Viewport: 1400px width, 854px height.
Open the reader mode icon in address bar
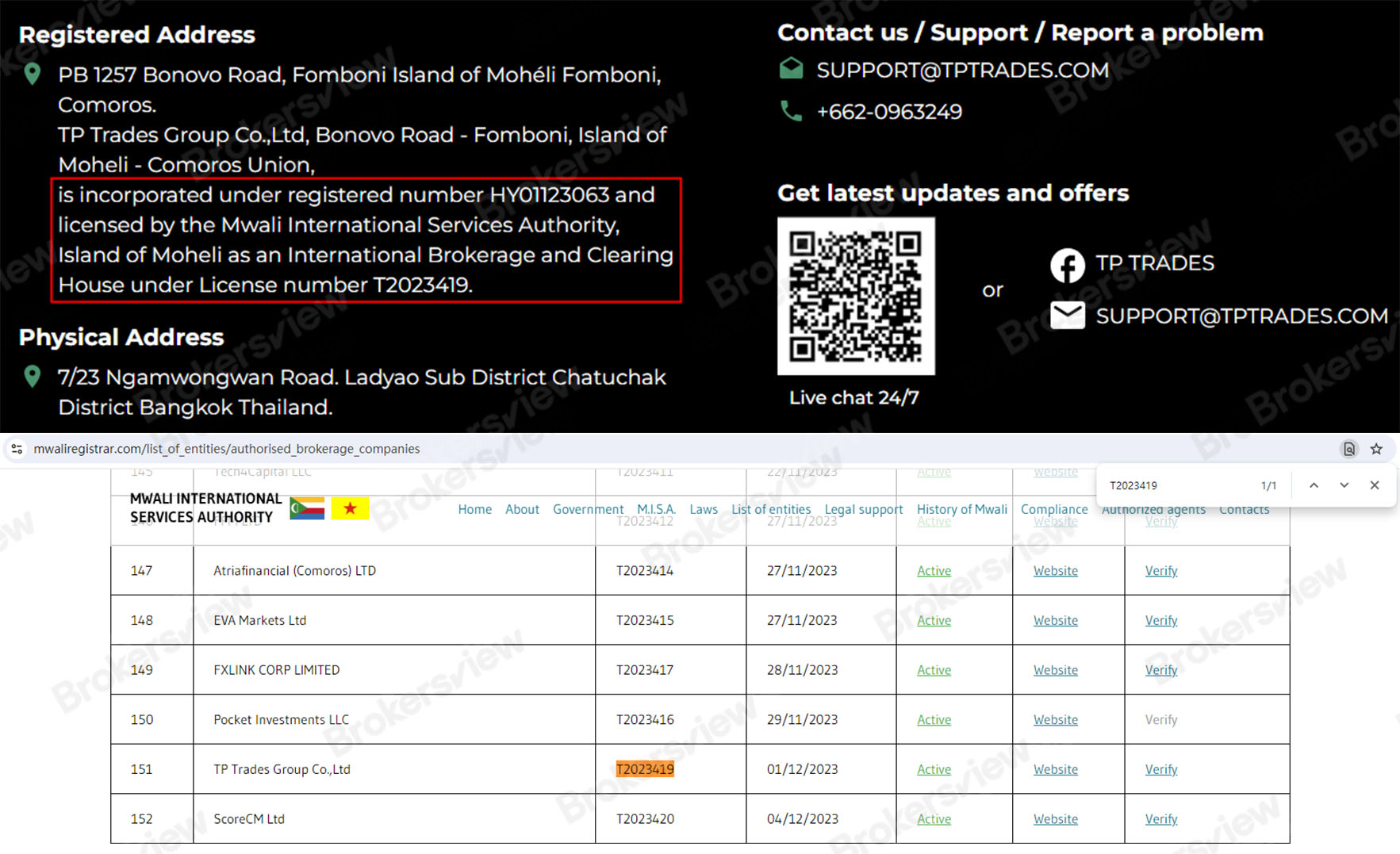[1348, 449]
